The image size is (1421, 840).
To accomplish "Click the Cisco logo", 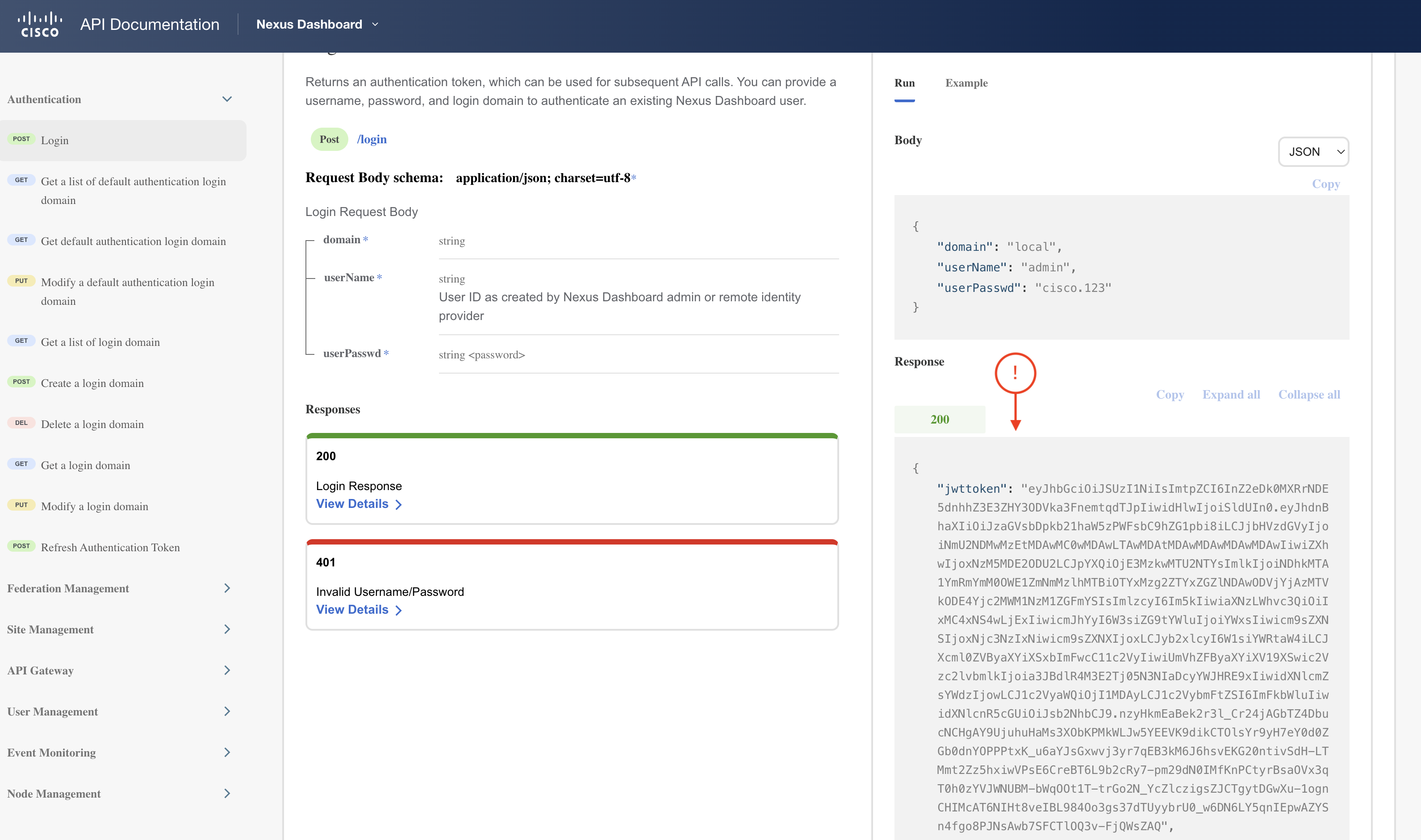I will coord(40,25).
